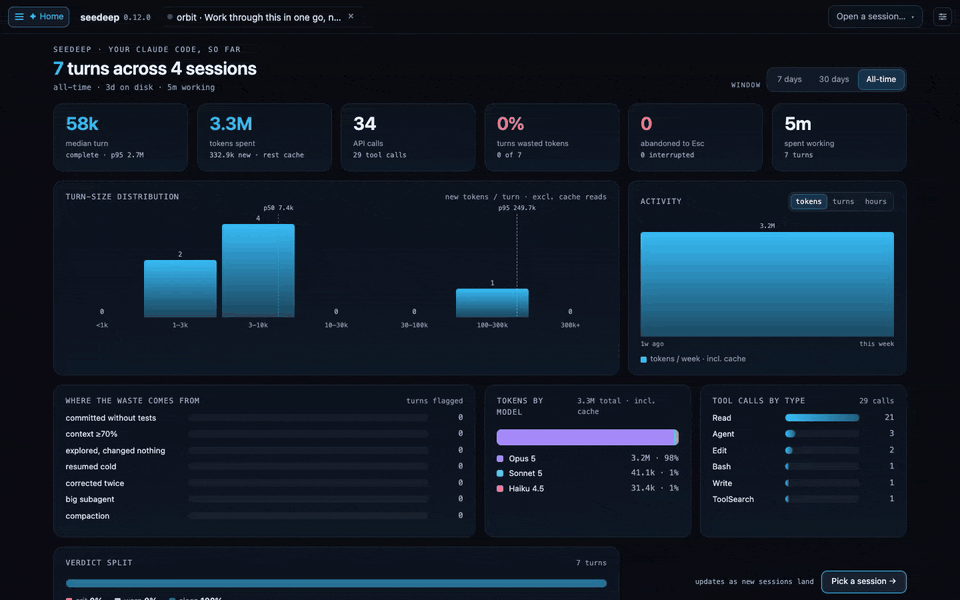Click the Haiku 4.5 pink swatch
Viewport: 960px width, 600px height.
pyautogui.click(x=500, y=489)
